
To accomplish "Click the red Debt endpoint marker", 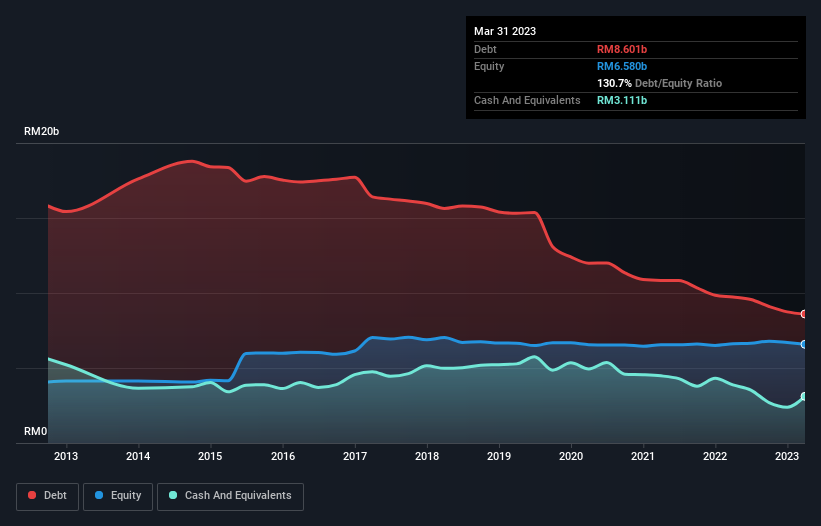I will point(804,314).
